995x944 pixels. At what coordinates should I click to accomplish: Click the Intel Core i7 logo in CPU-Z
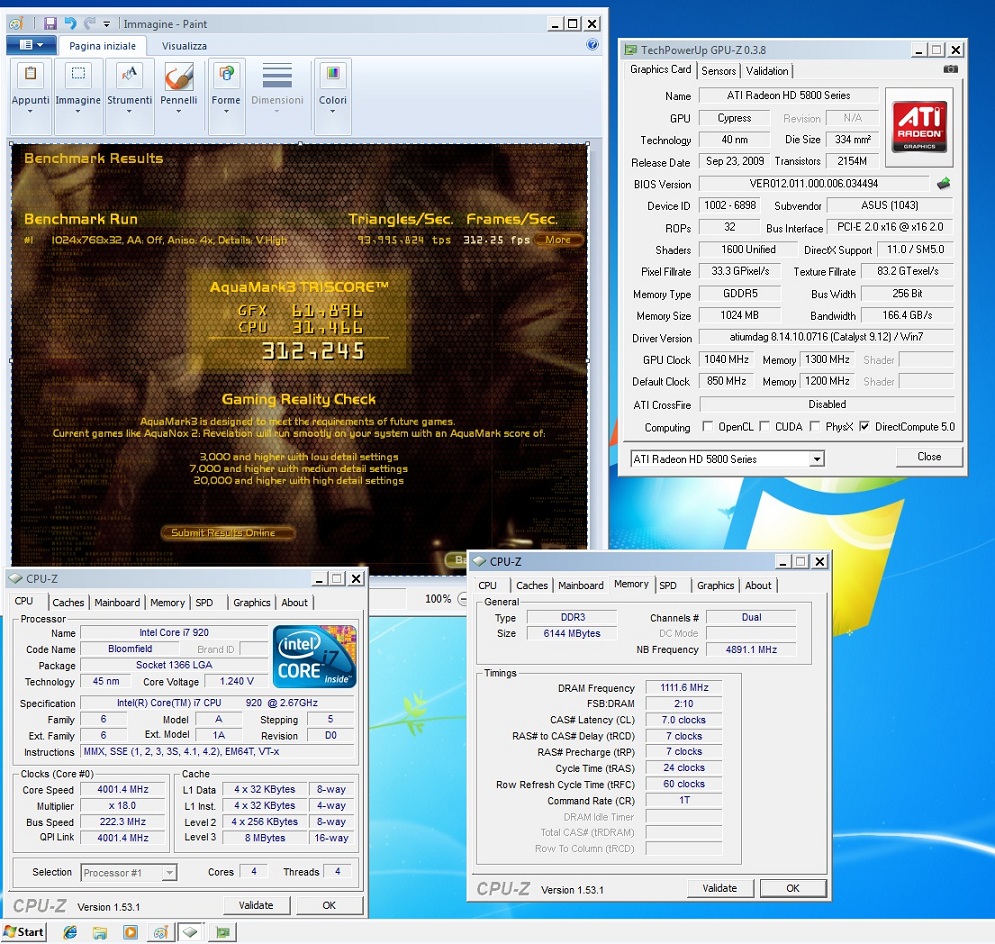[x=314, y=657]
